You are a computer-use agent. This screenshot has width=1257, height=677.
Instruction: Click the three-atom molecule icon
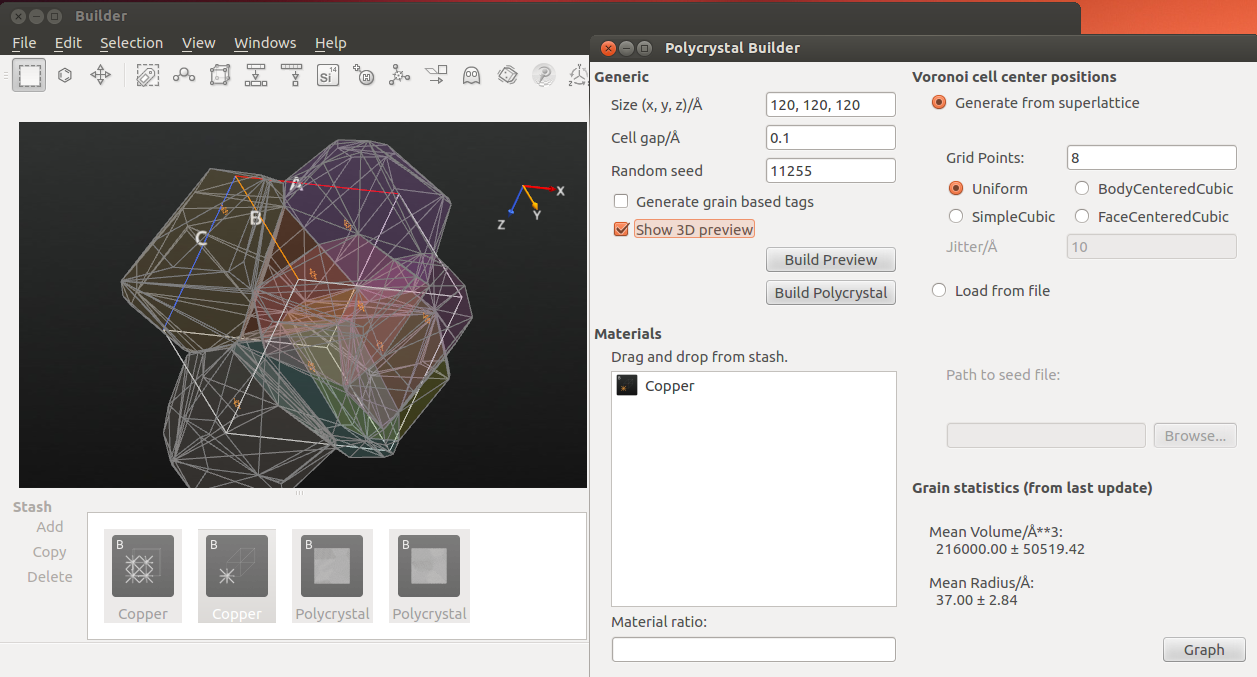tap(183, 75)
